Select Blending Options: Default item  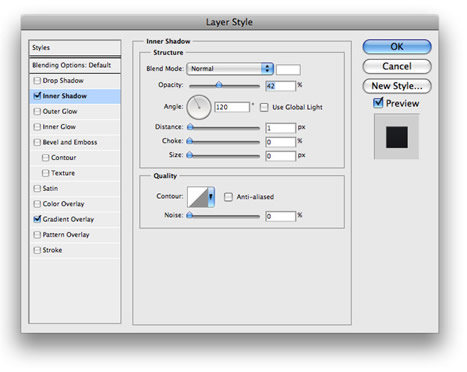(75, 65)
